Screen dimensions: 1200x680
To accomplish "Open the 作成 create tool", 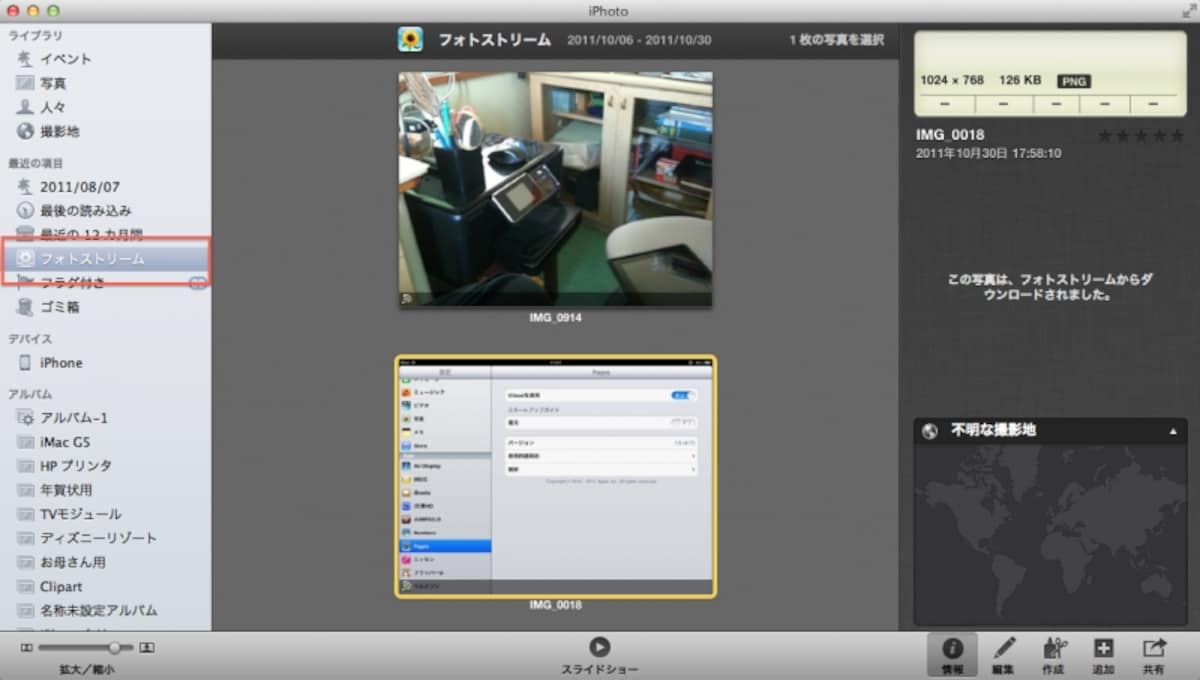I will pyautogui.click(x=1054, y=655).
